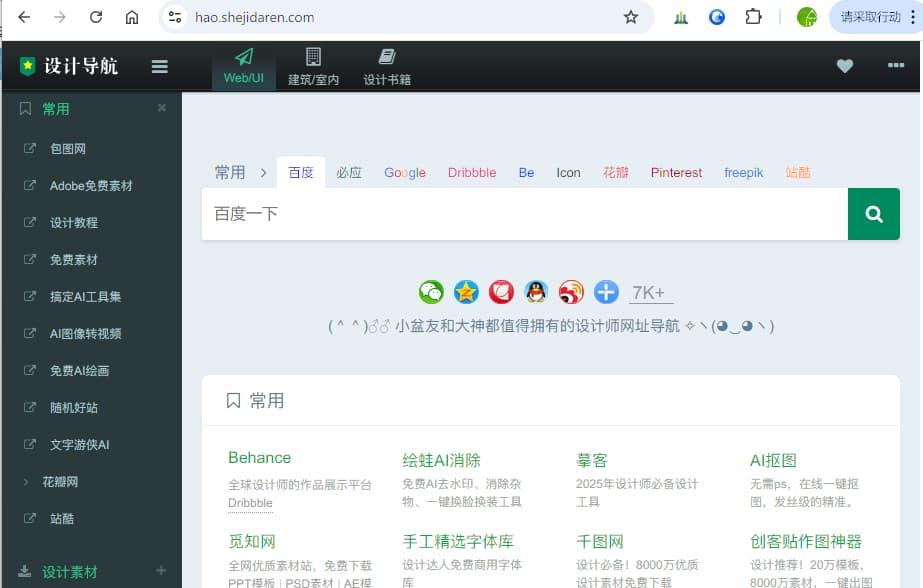Select Dribbble as the search engine
The image size is (923, 588).
coord(472,172)
